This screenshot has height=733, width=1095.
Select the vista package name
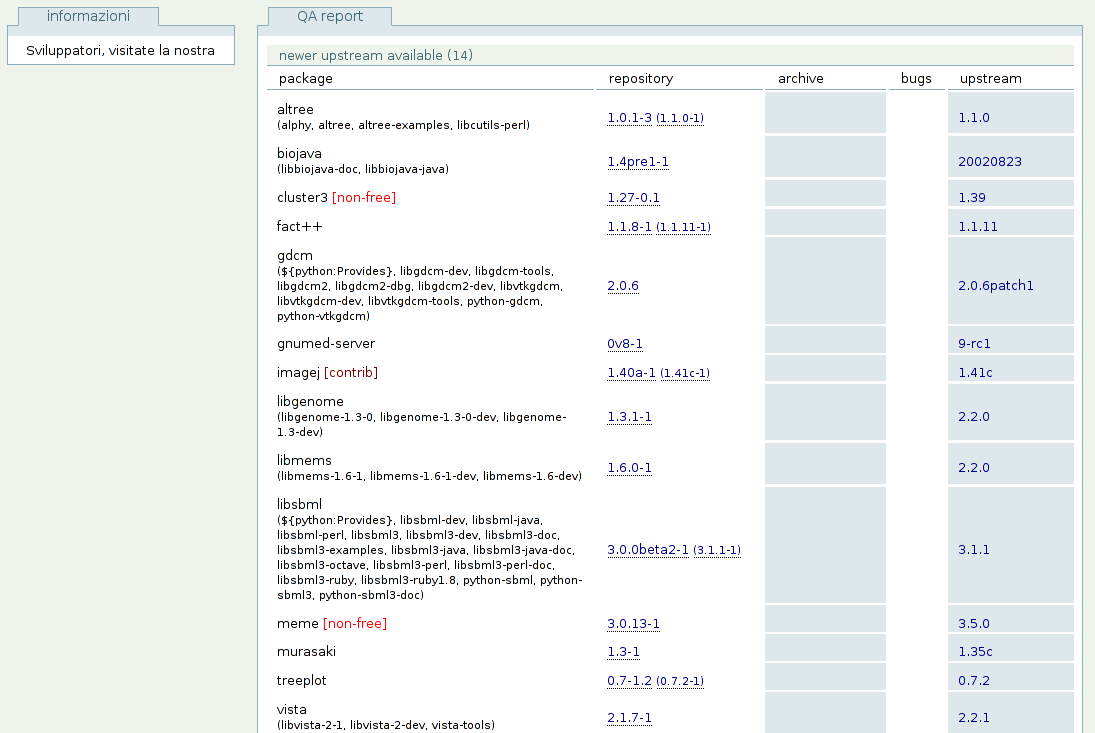(291, 709)
